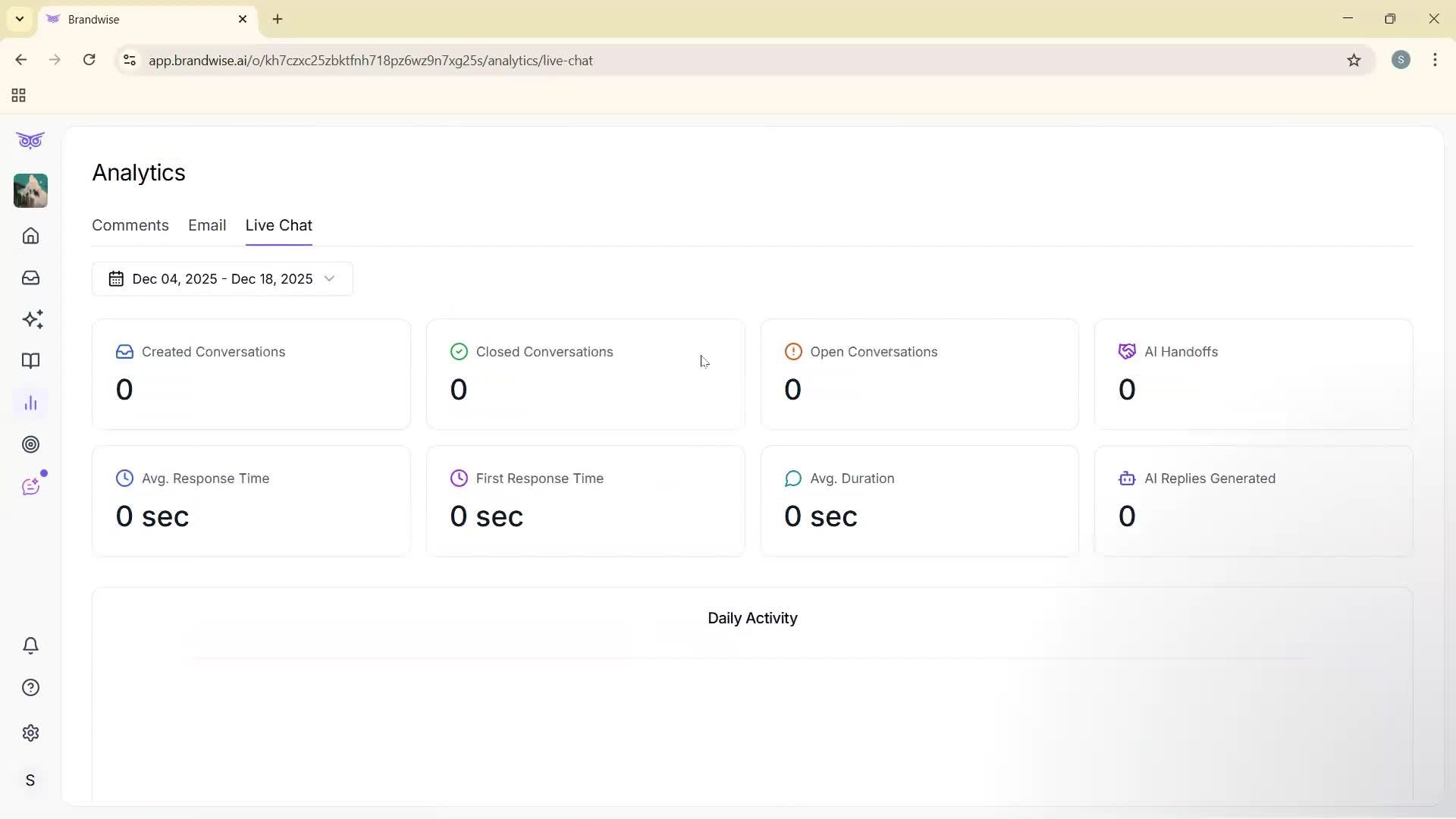1456x819 pixels.
Task: Bookmark this page using the star icon
Action: (x=1355, y=60)
